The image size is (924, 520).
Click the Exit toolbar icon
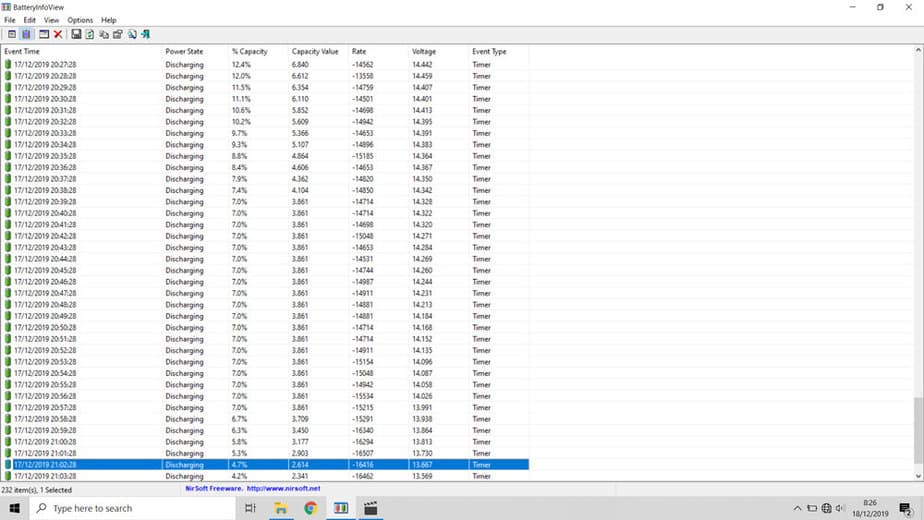pos(146,34)
